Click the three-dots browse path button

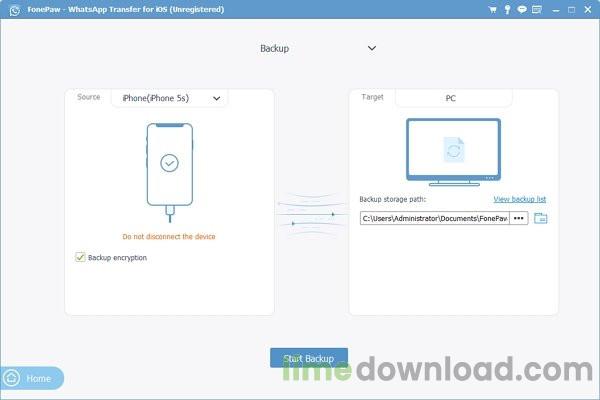coord(518,218)
